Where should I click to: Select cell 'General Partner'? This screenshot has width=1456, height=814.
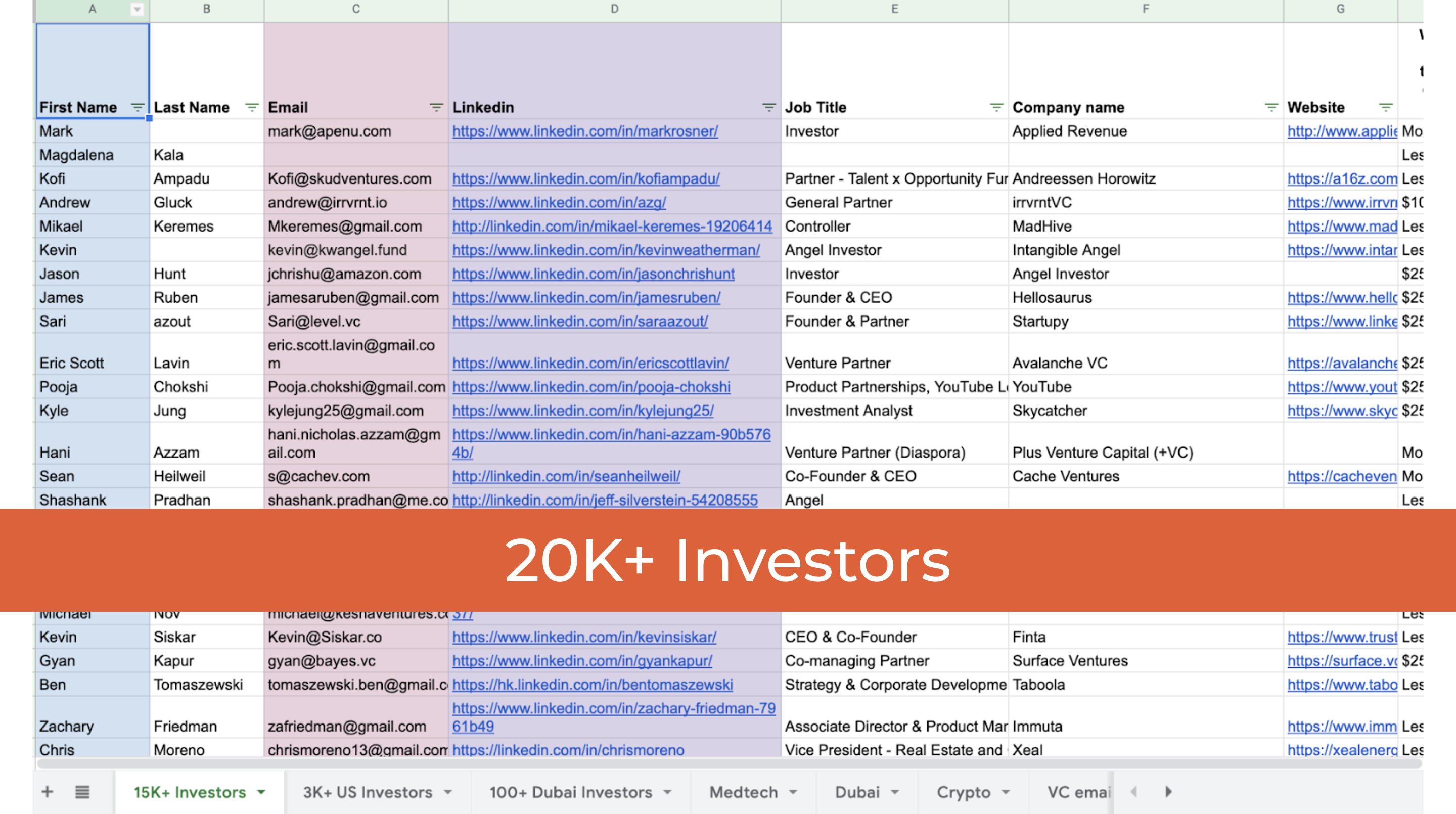click(895, 202)
